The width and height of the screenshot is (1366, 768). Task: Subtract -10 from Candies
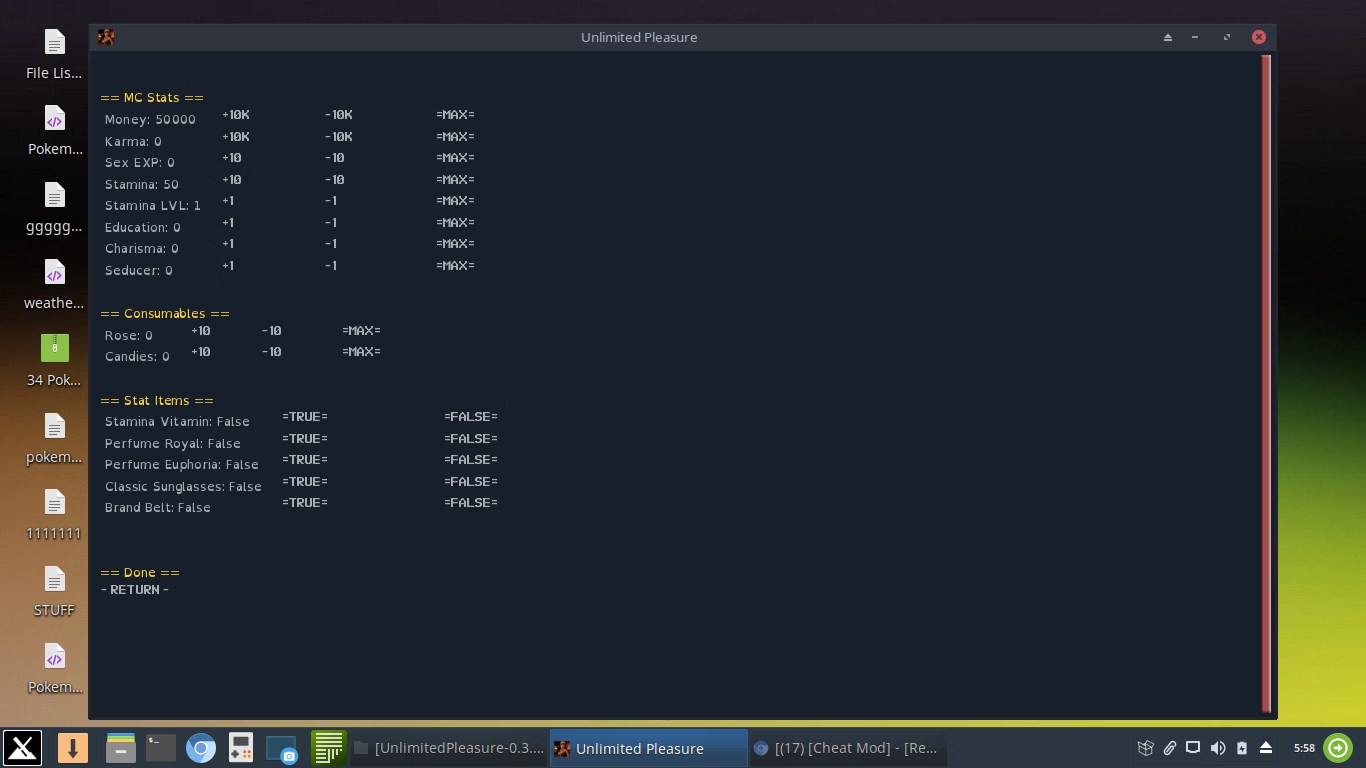pyautogui.click(x=272, y=352)
